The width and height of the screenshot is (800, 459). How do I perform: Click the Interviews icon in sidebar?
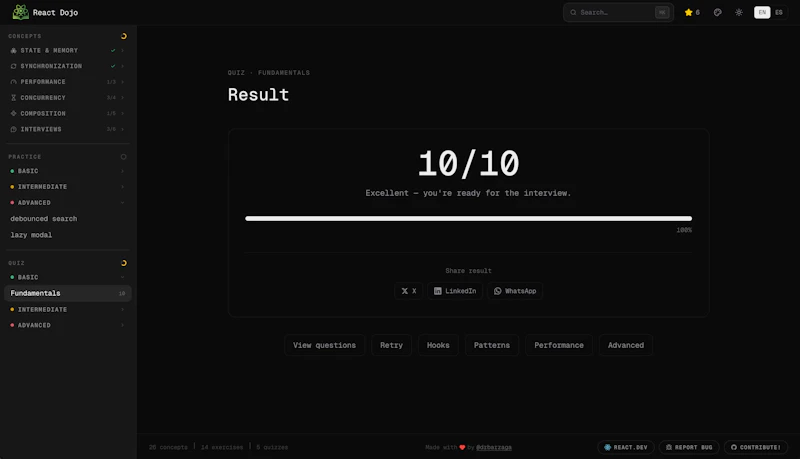tap(13, 130)
